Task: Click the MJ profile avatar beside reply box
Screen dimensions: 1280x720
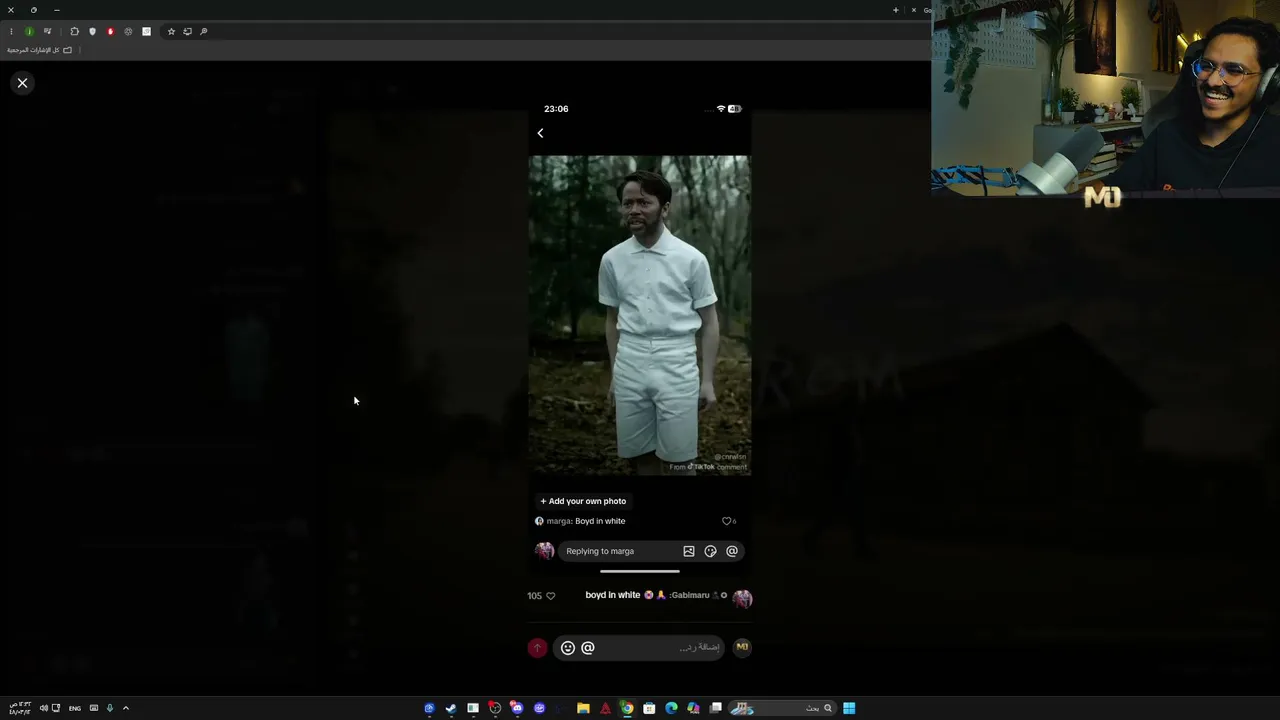Action: [x=742, y=647]
